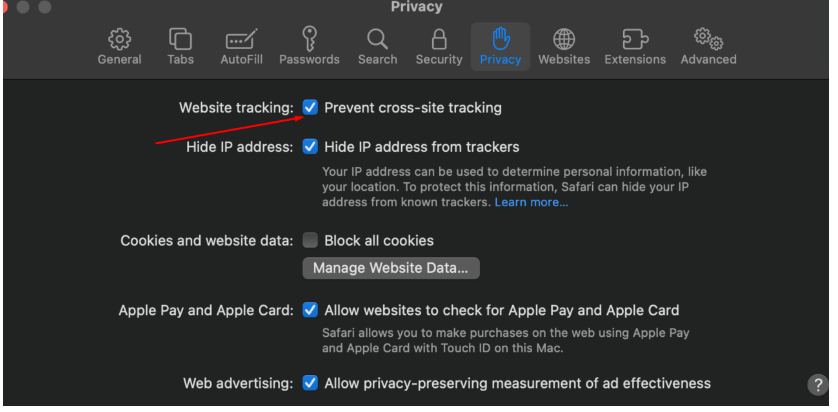
Task: Open the Advanced gears icon
Action: 708,39
